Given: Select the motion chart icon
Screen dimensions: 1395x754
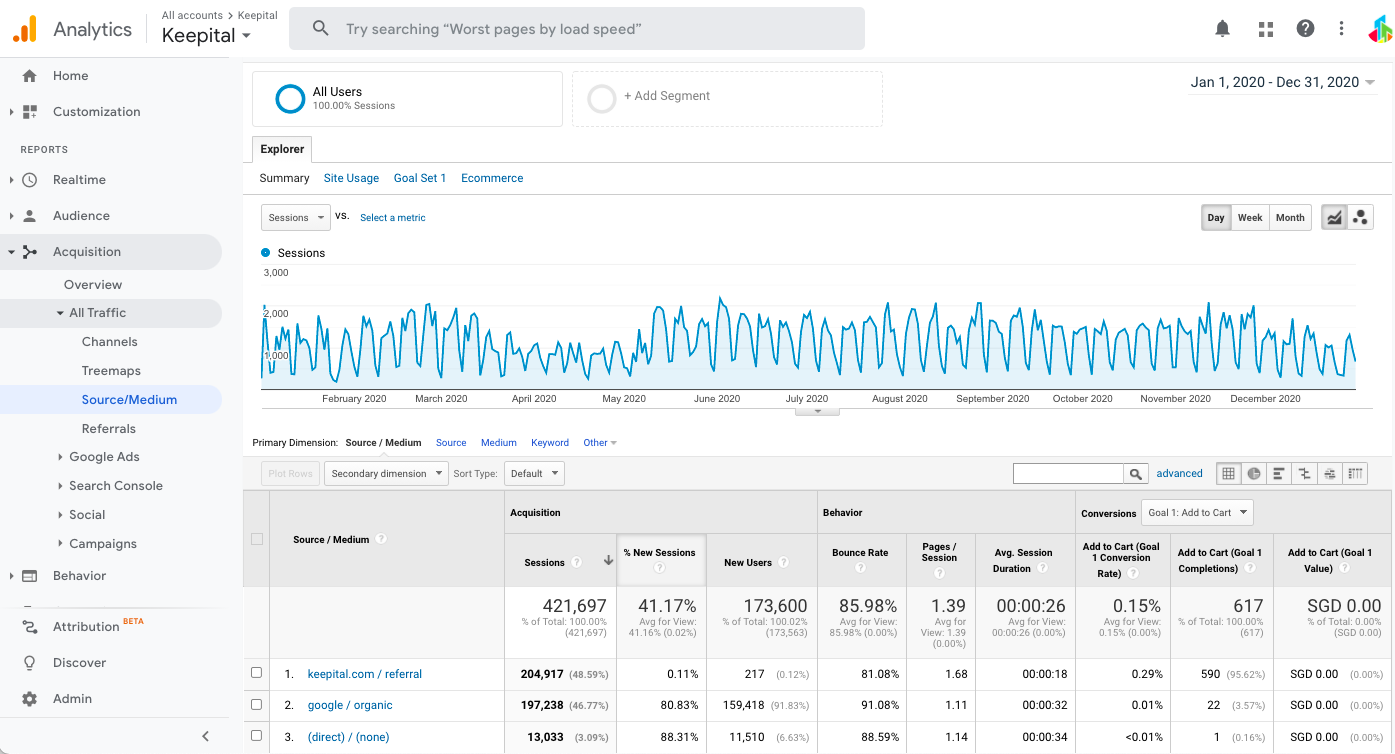Looking at the screenshot, I should [x=1360, y=217].
